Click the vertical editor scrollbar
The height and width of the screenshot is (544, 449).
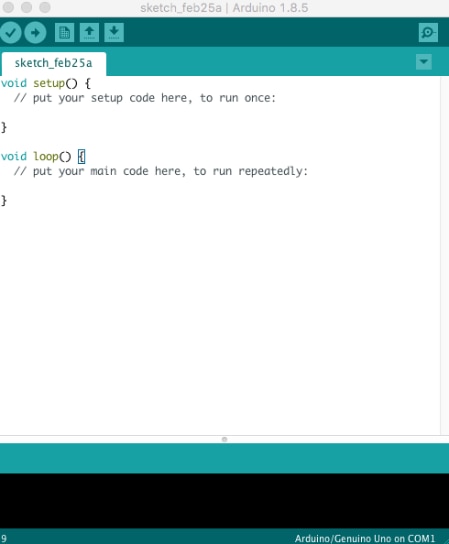(444, 255)
